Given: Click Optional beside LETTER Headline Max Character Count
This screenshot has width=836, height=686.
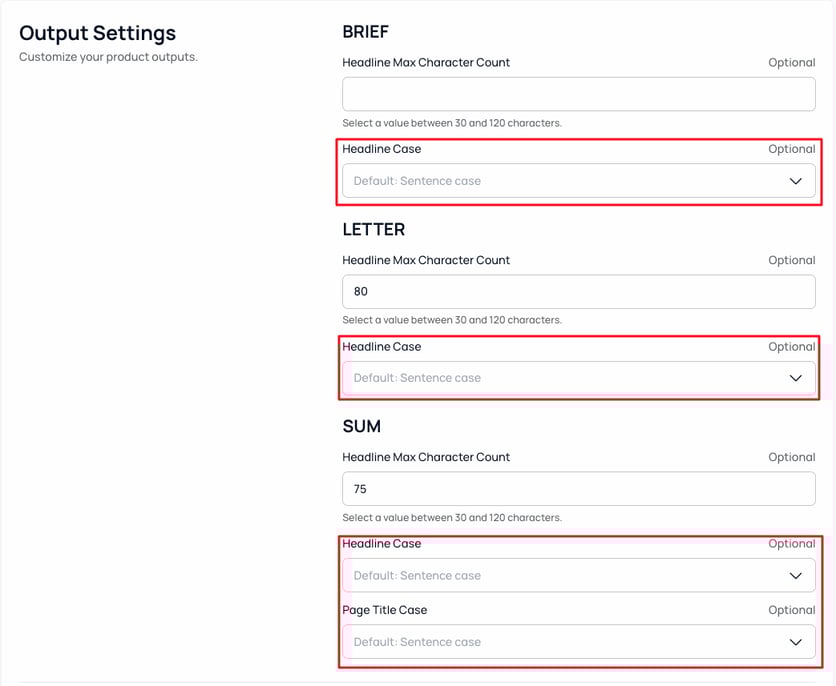Looking at the screenshot, I should [x=791, y=260].
